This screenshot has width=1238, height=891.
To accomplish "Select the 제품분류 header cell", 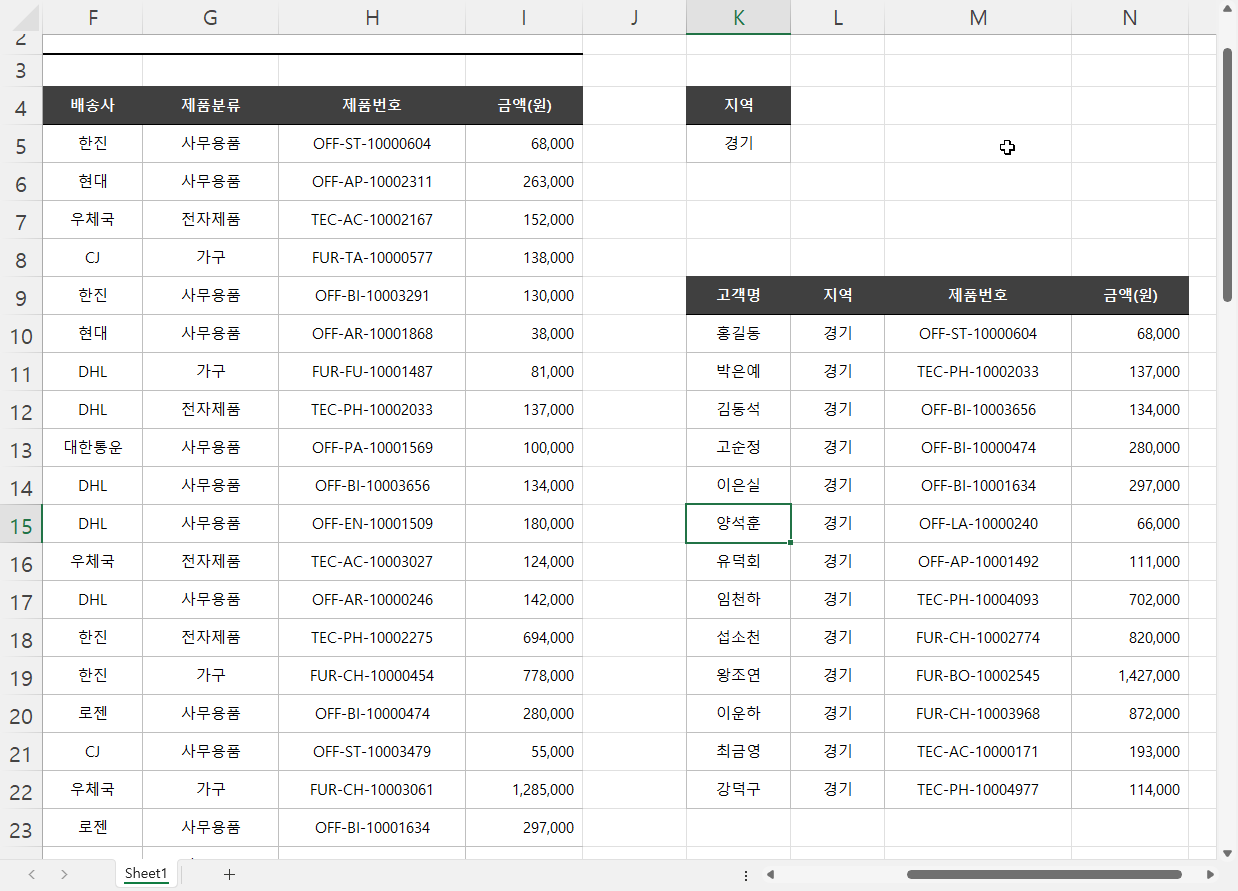I will pyautogui.click(x=210, y=106).
